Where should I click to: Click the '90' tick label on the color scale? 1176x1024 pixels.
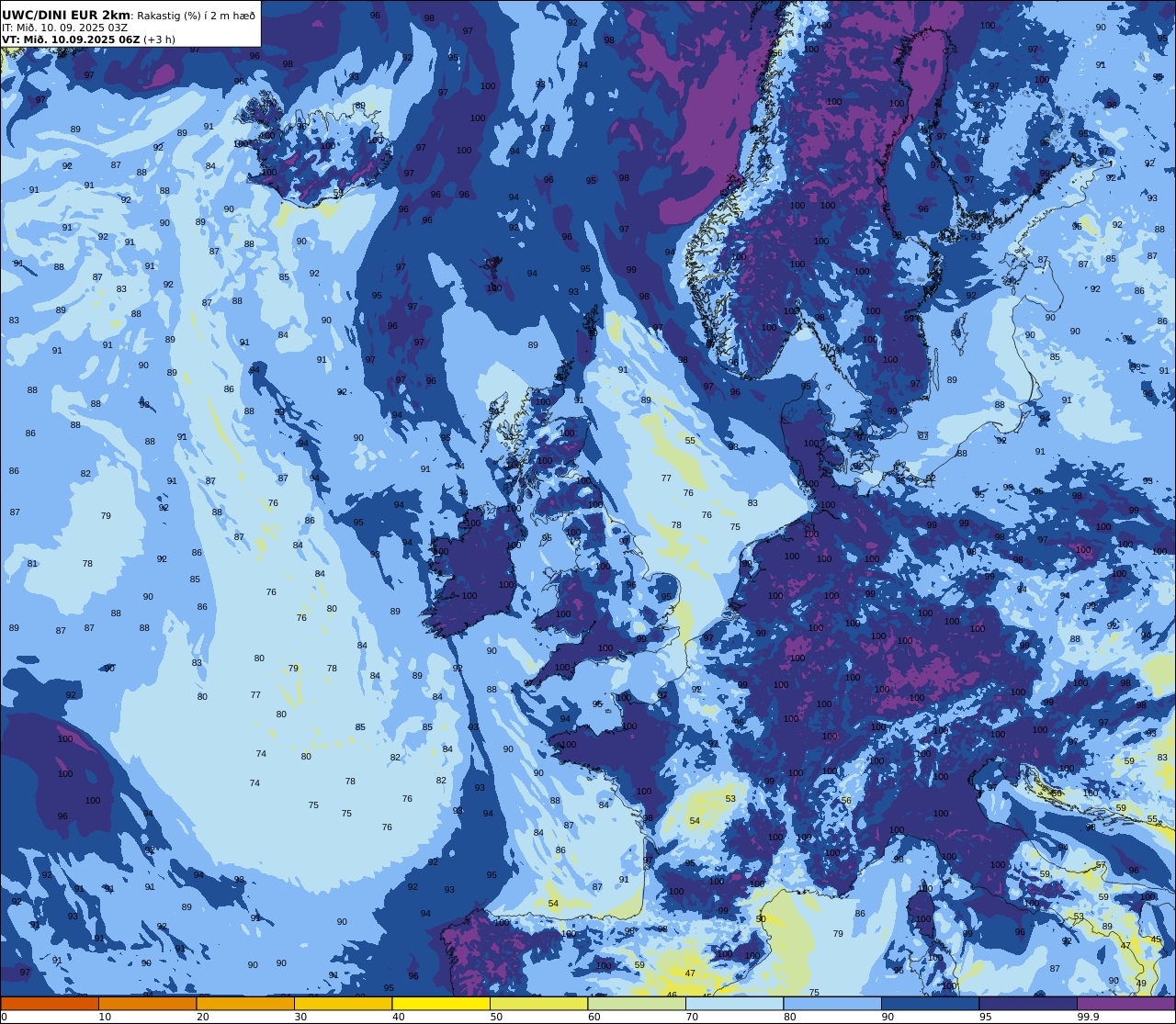click(888, 1017)
